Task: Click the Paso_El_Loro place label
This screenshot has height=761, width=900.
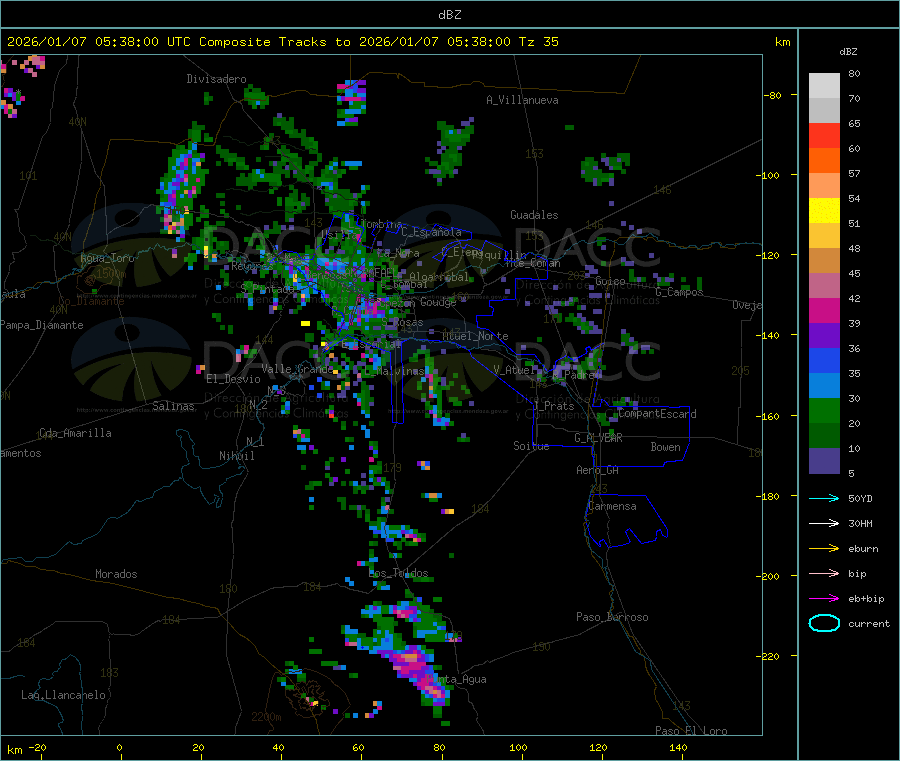Action: point(691,731)
